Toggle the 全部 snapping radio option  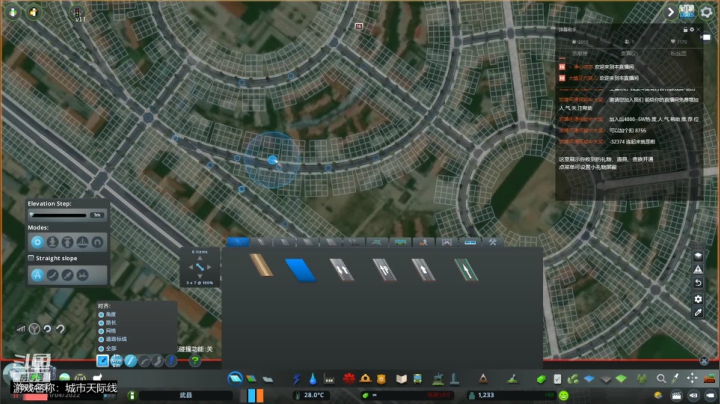[101, 348]
